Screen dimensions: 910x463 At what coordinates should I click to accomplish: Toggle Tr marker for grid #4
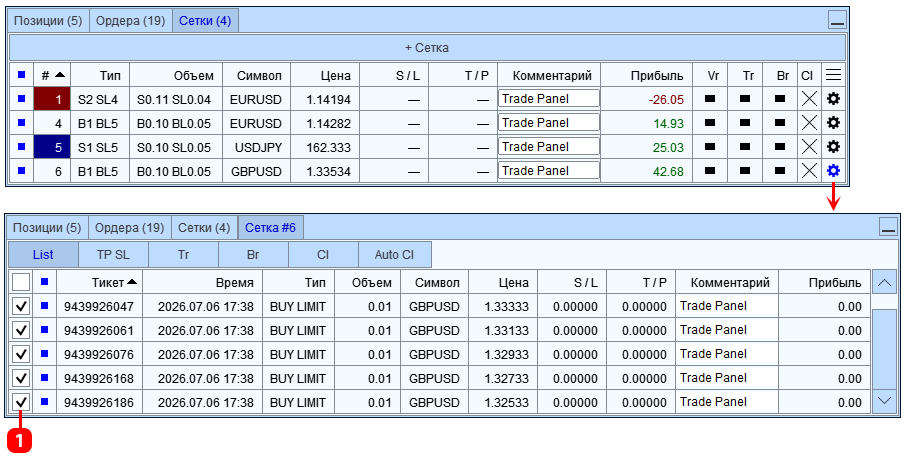(745, 123)
